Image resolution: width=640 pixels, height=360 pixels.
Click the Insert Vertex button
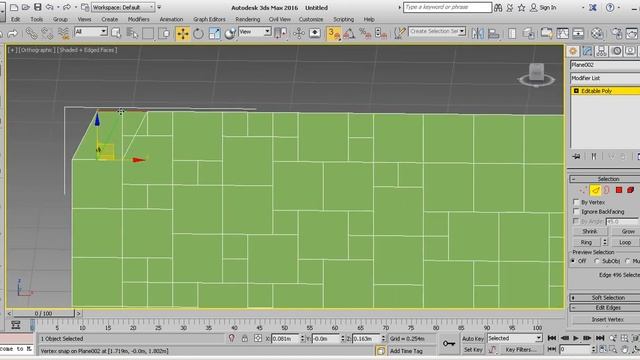[x=607, y=320]
